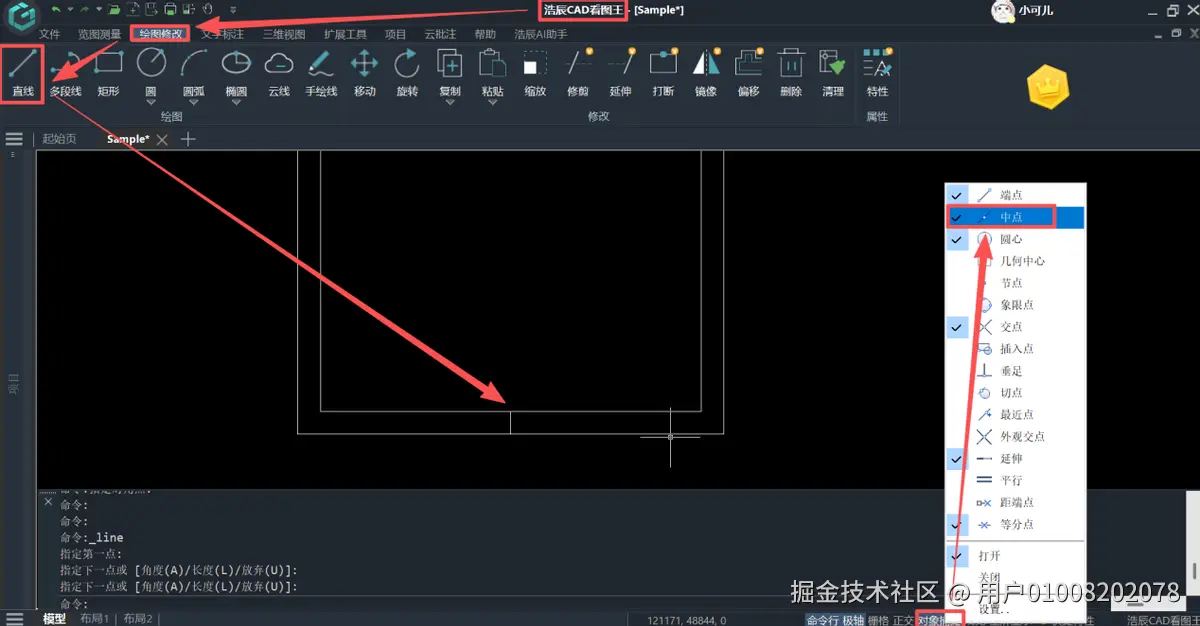Toggle the 栅格 status bar button
Image resolution: width=1200 pixels, height=626 pixels.
point(878,620)
